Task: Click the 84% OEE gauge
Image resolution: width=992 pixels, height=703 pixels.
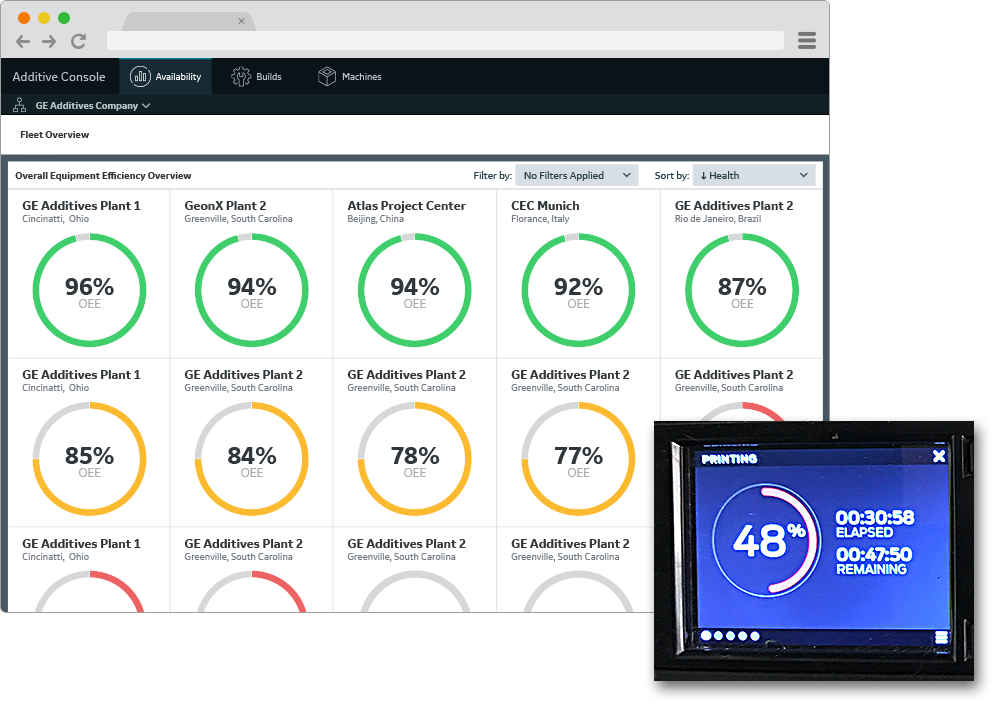Action: pos(252,459)
